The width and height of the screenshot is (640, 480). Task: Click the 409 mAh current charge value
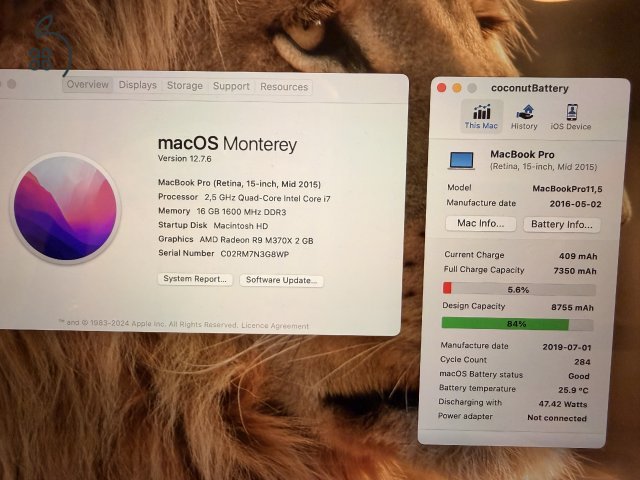pyautogui.click(x=578, y=256)
